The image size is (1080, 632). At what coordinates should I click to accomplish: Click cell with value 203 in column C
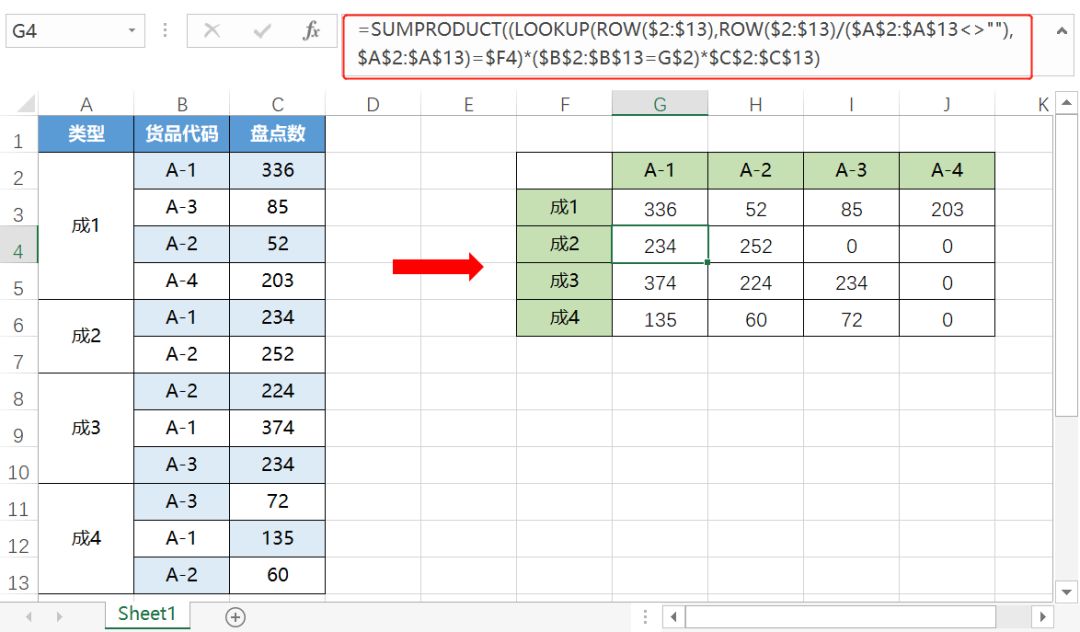(x=278, y=280)
